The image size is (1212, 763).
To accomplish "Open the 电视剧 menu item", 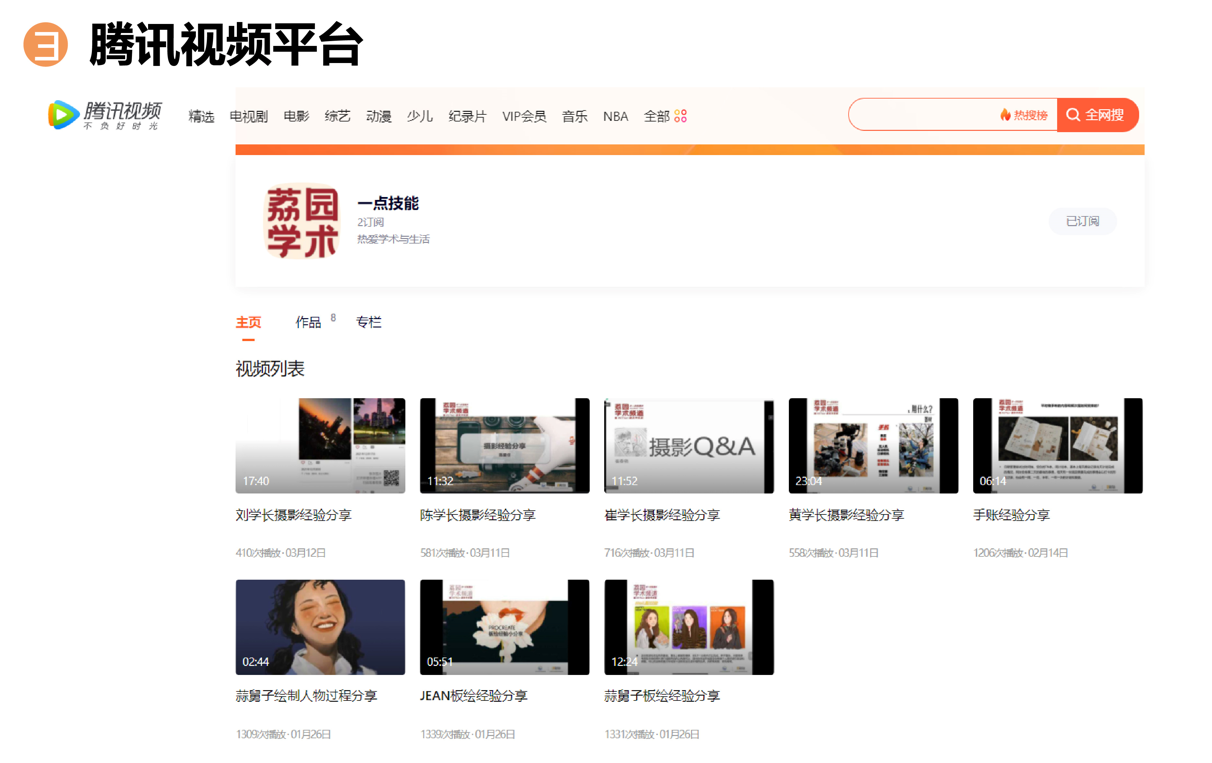I will (248, 116).
